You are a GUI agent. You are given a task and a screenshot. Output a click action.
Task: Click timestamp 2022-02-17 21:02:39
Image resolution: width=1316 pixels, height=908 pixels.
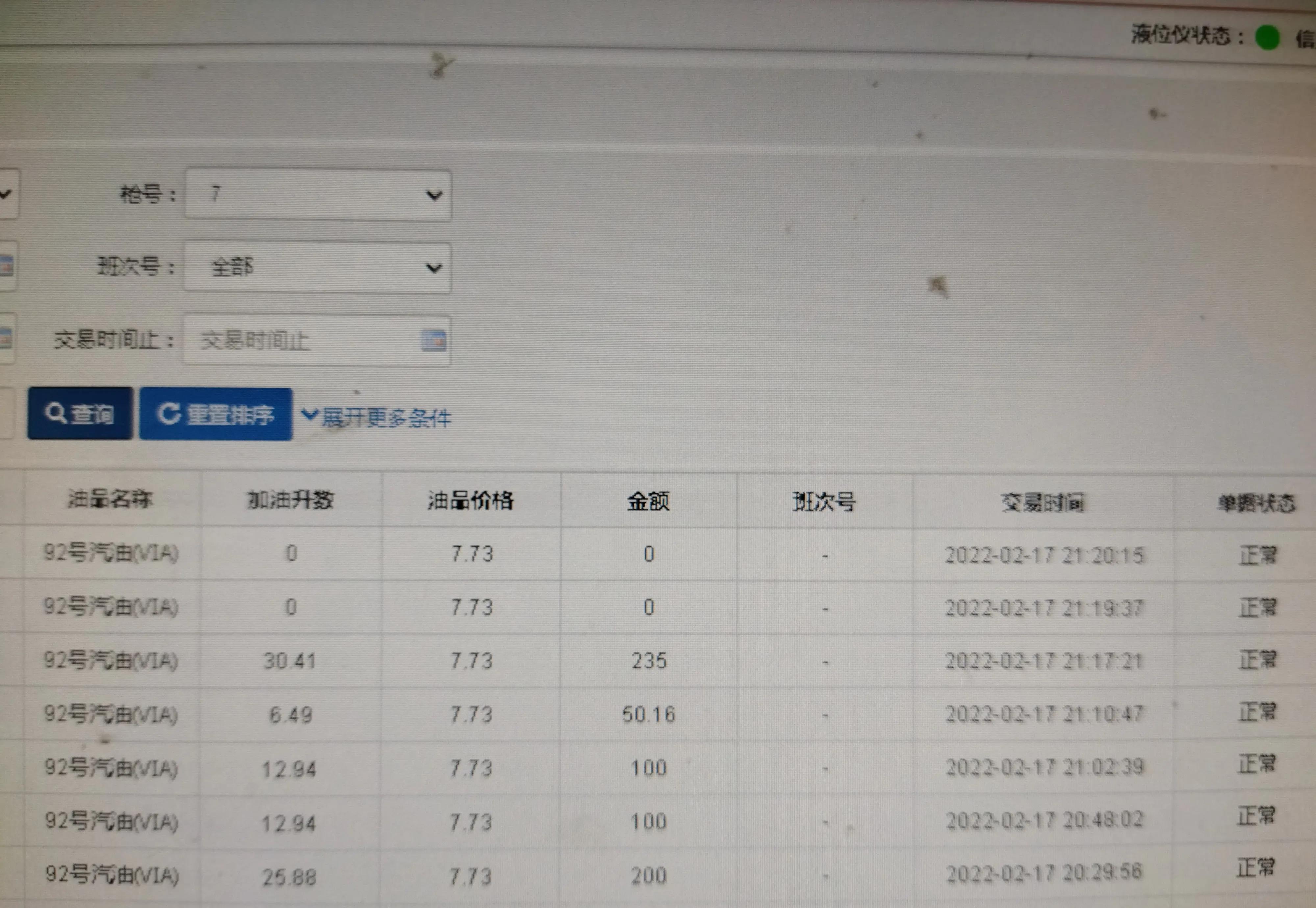(1044, 767)
